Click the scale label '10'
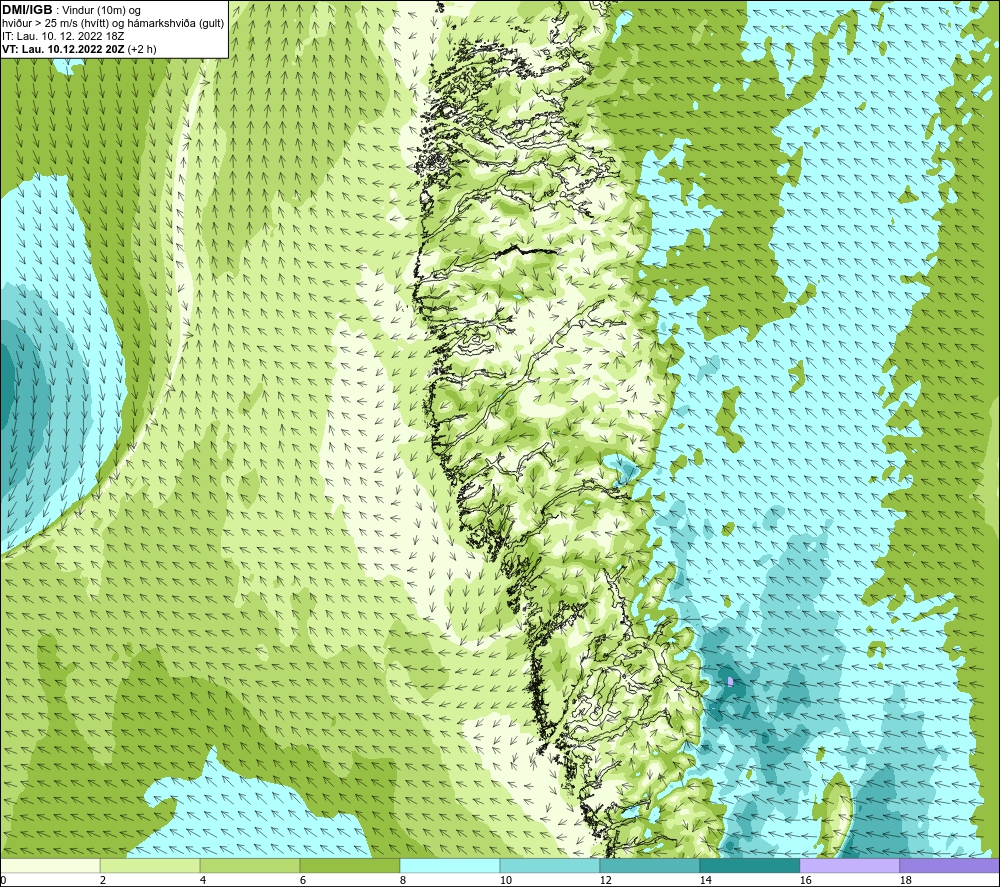1000x887 pixels. 505,881
